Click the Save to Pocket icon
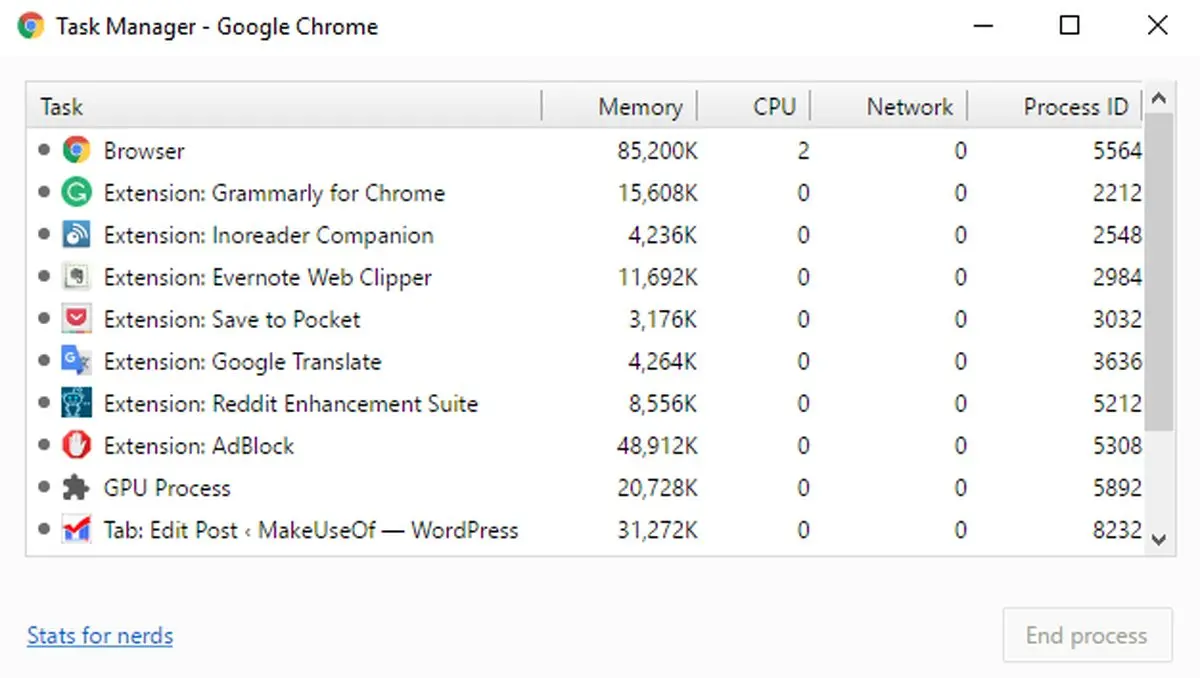 click(76, 319)
